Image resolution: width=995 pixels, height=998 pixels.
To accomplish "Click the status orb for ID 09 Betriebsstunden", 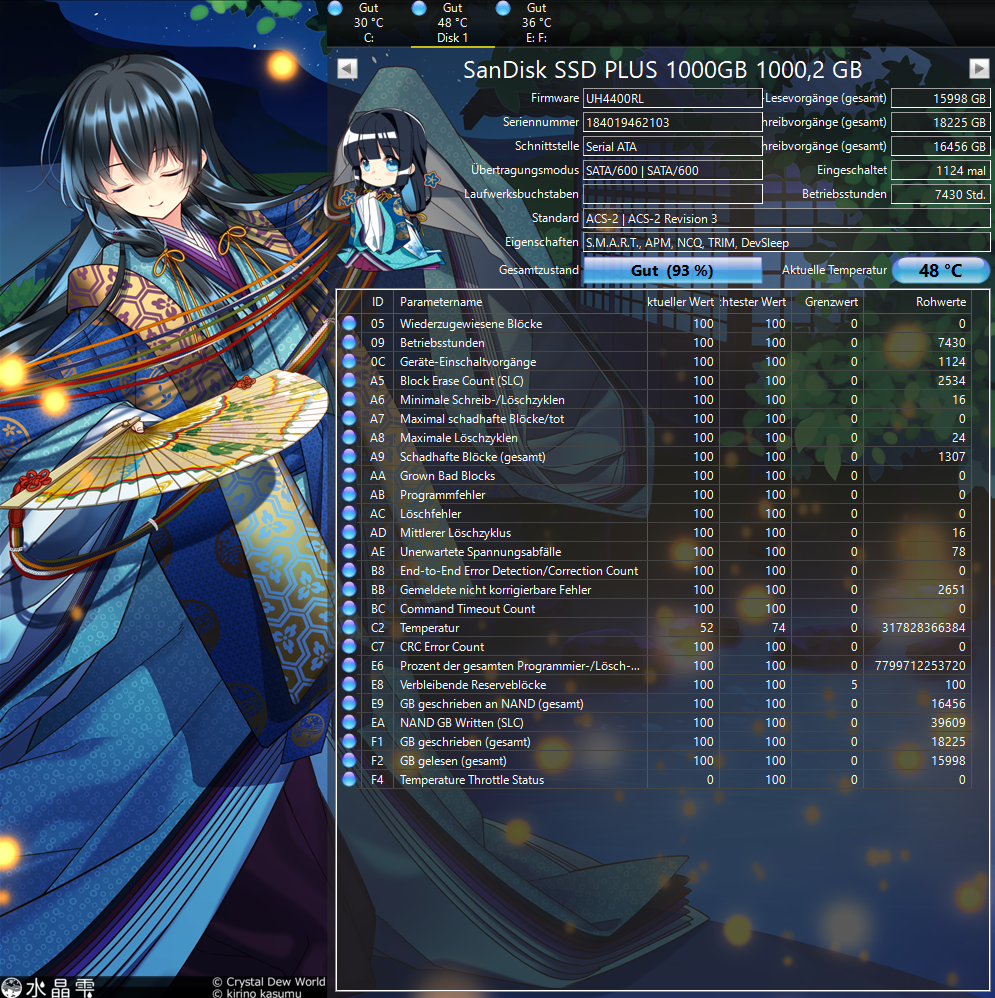I will [x=349, y=342].
